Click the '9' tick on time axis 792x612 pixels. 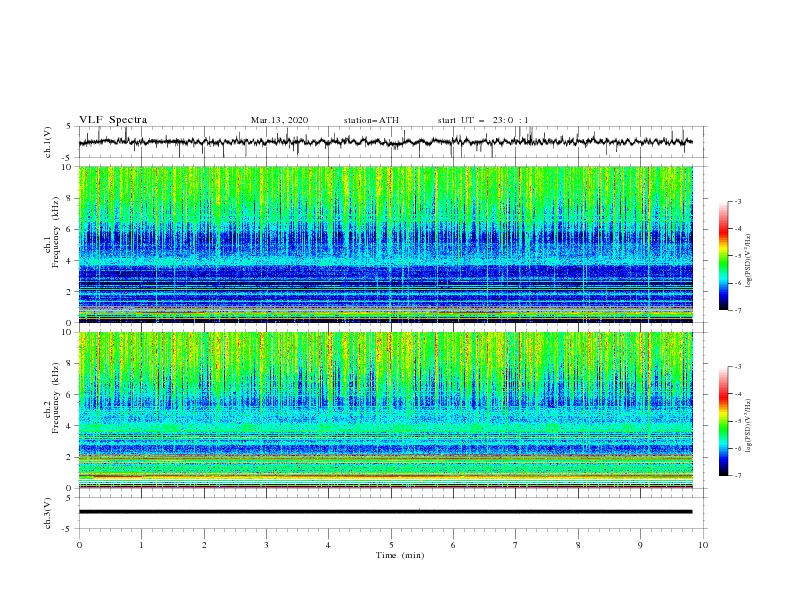click(x=640, y=545)
